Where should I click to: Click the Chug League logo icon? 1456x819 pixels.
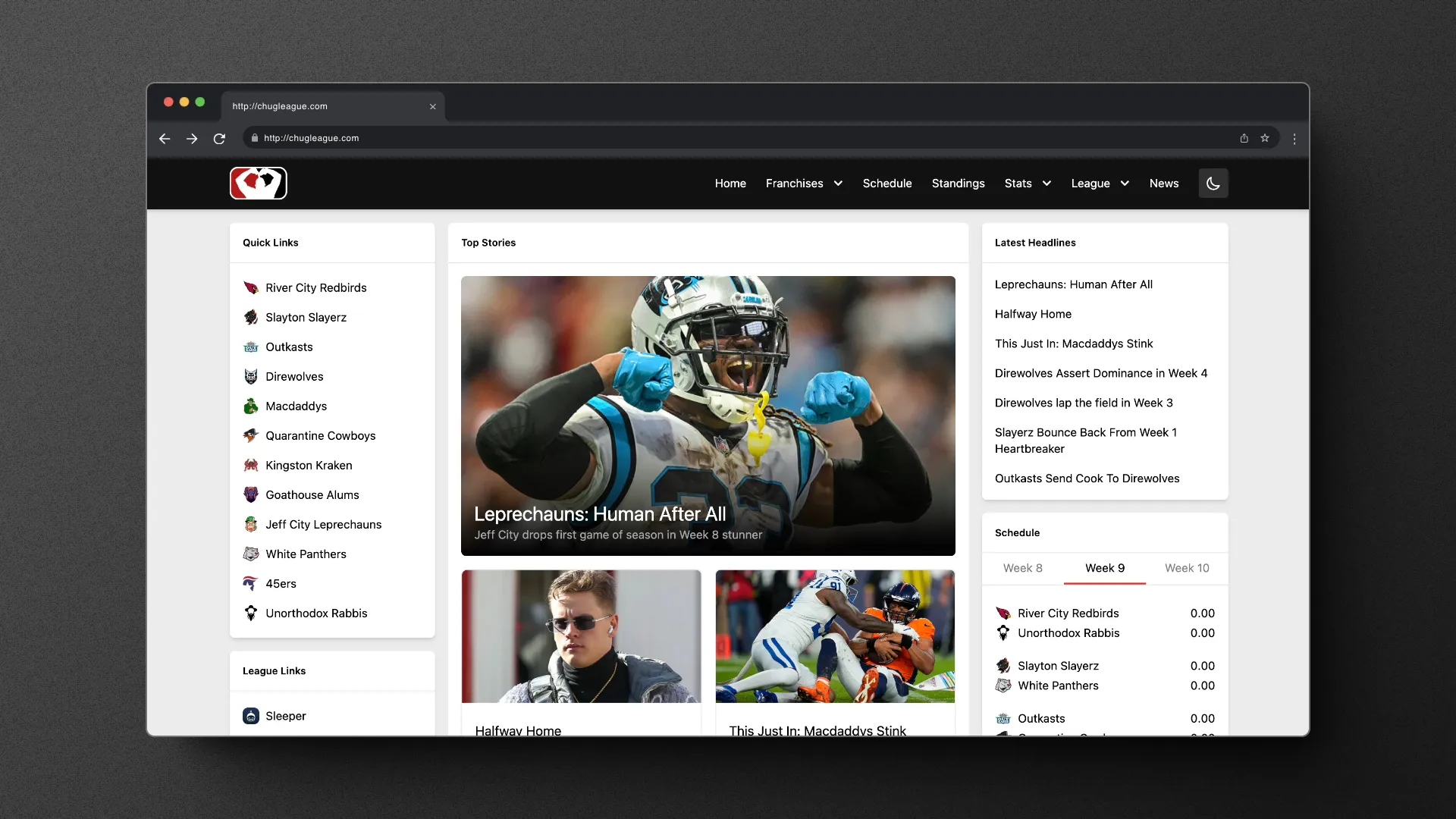[258, 183]
